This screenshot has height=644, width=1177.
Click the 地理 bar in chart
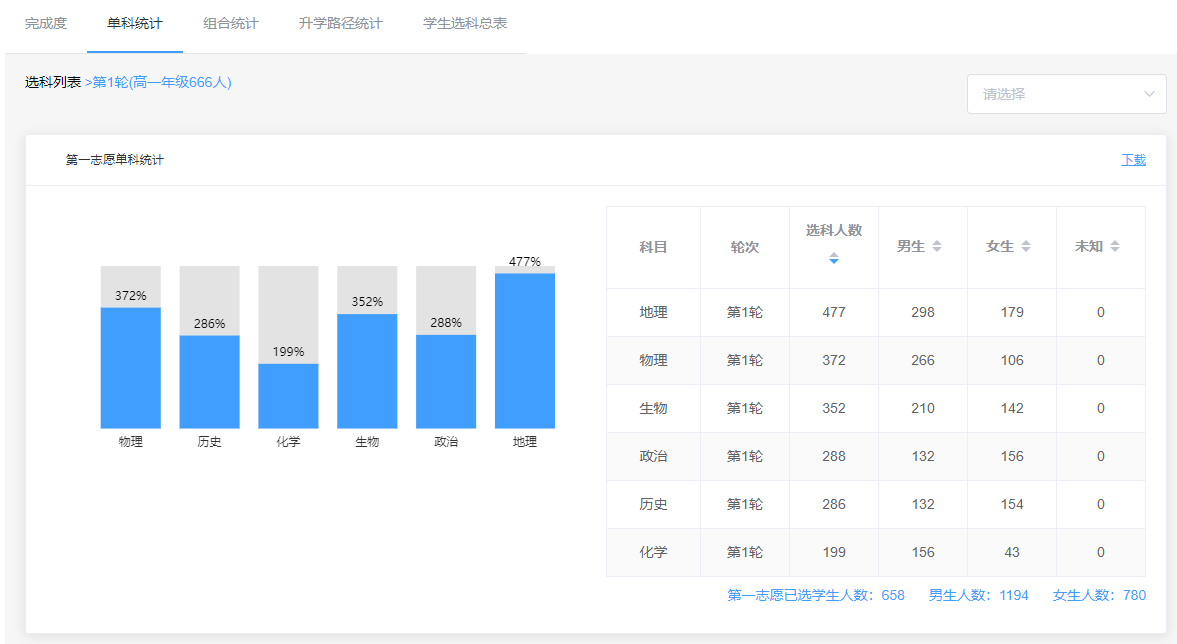(x=525, y=351)
